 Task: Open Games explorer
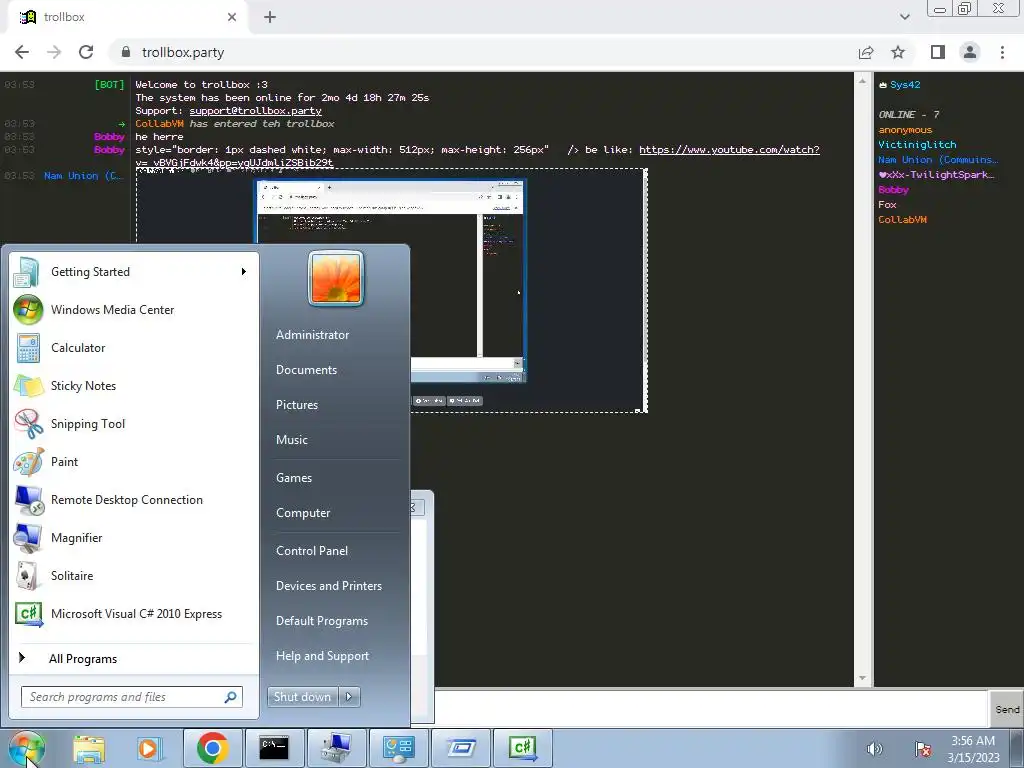coord(294,477)
